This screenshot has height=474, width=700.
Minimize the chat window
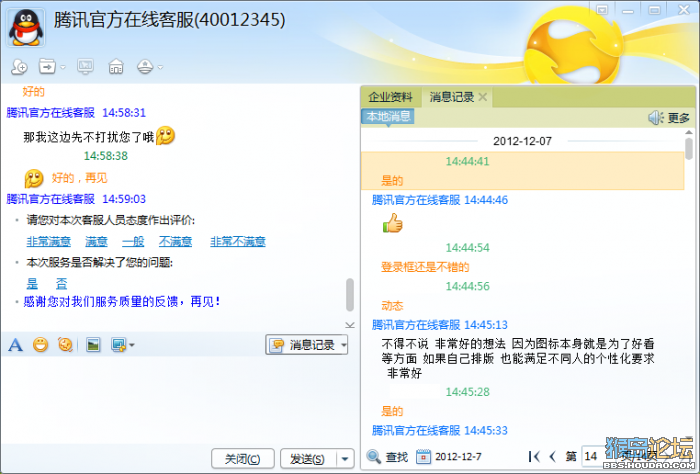point(628,10)
